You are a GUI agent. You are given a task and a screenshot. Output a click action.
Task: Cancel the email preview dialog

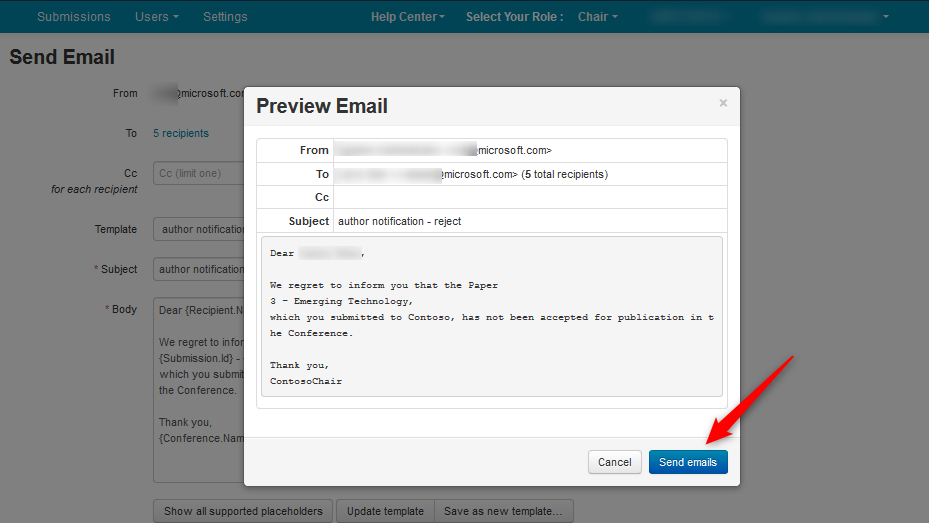[614, 462]
